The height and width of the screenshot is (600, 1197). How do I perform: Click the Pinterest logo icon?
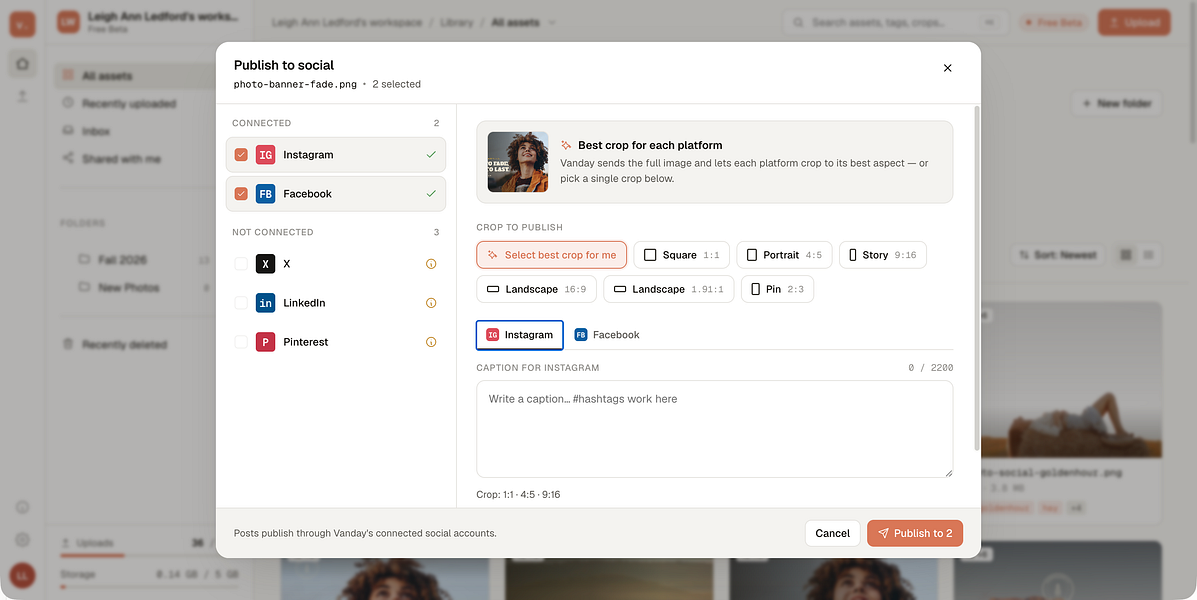pyautogui.click(x=265, y=342)
